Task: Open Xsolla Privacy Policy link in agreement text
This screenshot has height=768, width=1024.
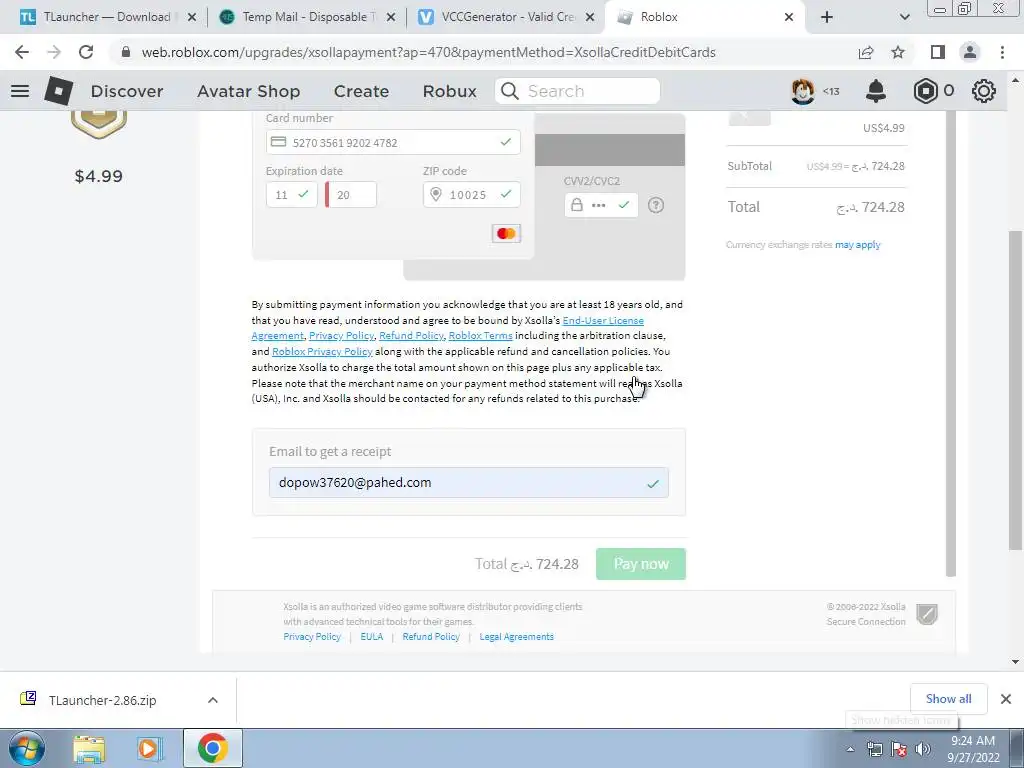Action: tap(341, 336)
